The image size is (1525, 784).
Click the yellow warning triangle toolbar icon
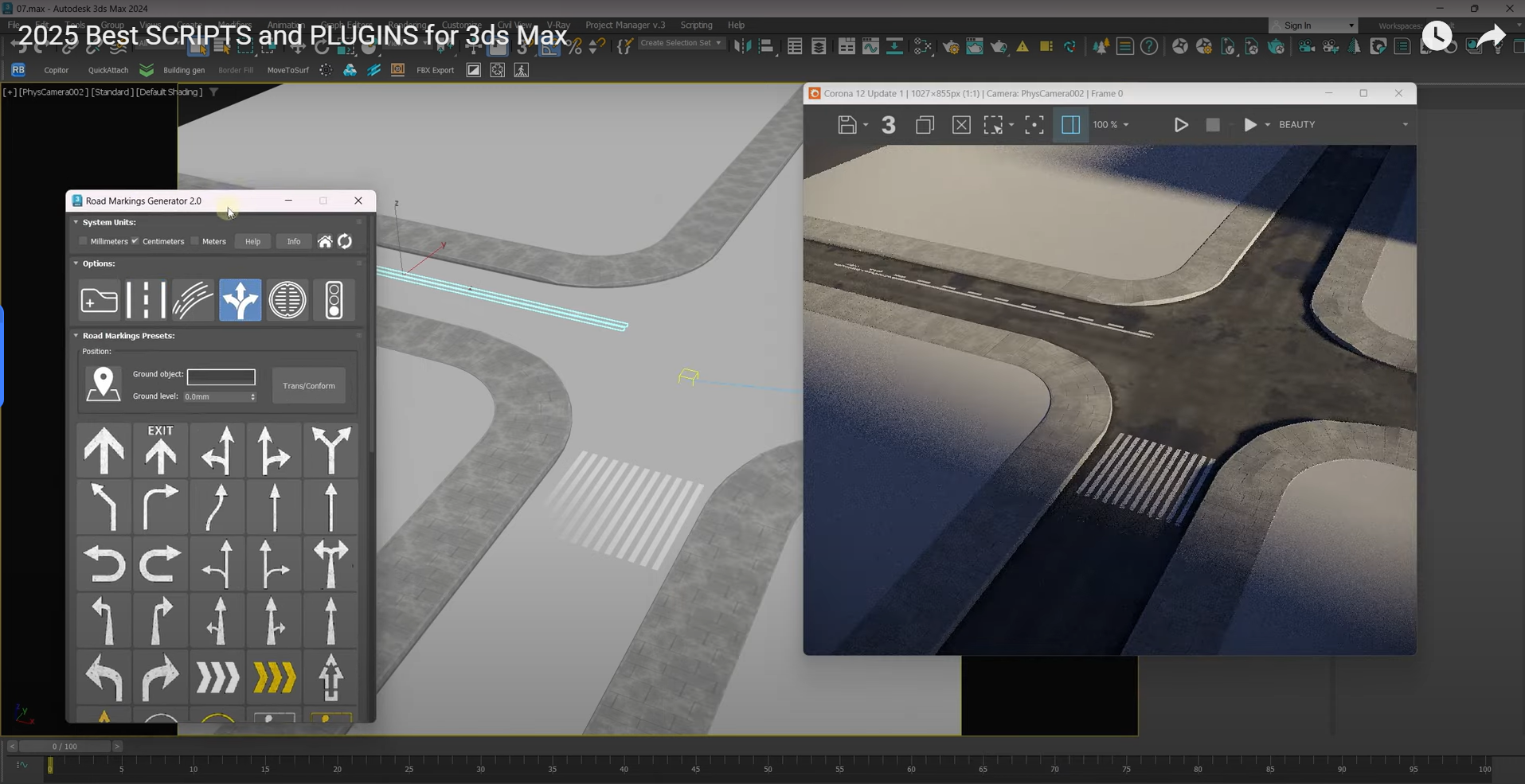pos(1023,47)
